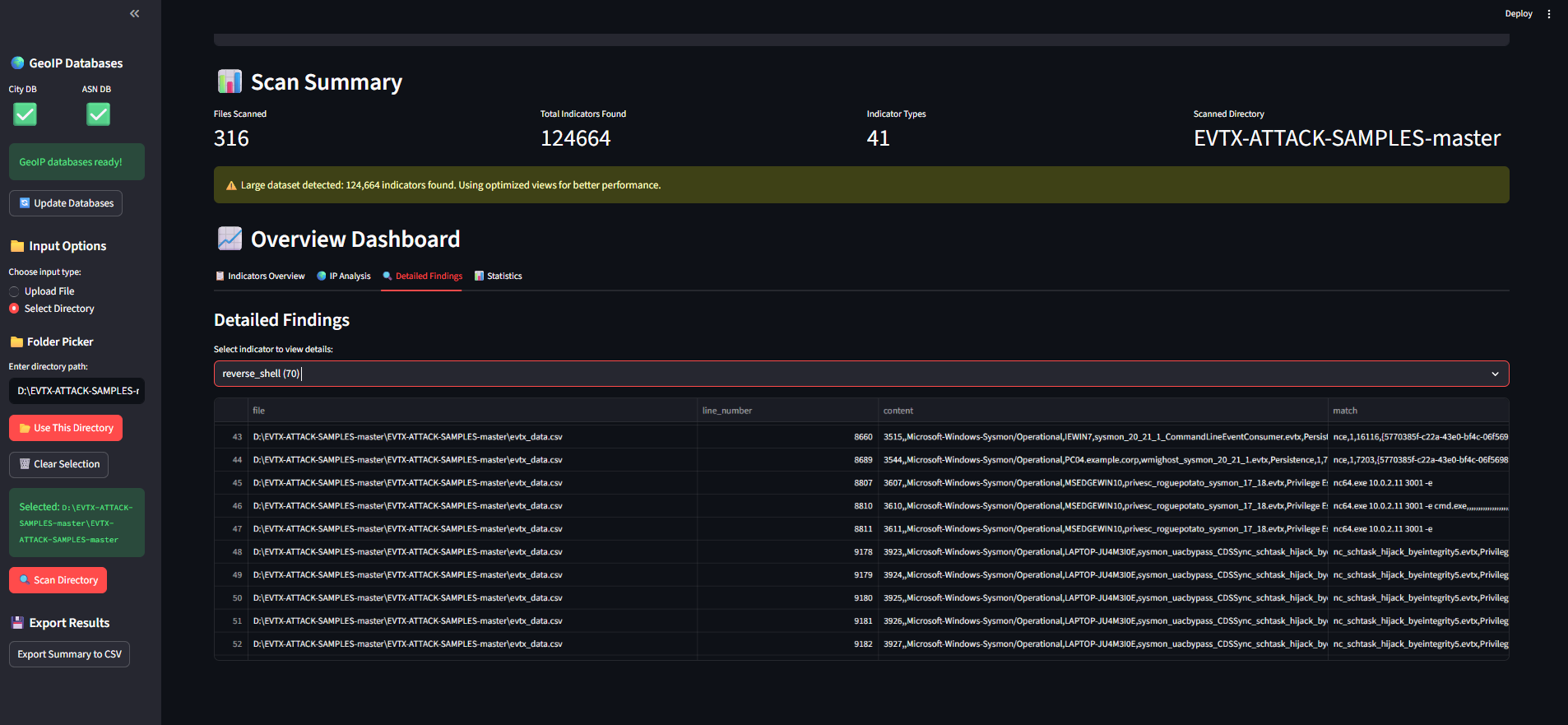Viewport: 1568px width, 725px height.
Task: Click the Scan Summary bar chart icon
Action: (230, 81)
